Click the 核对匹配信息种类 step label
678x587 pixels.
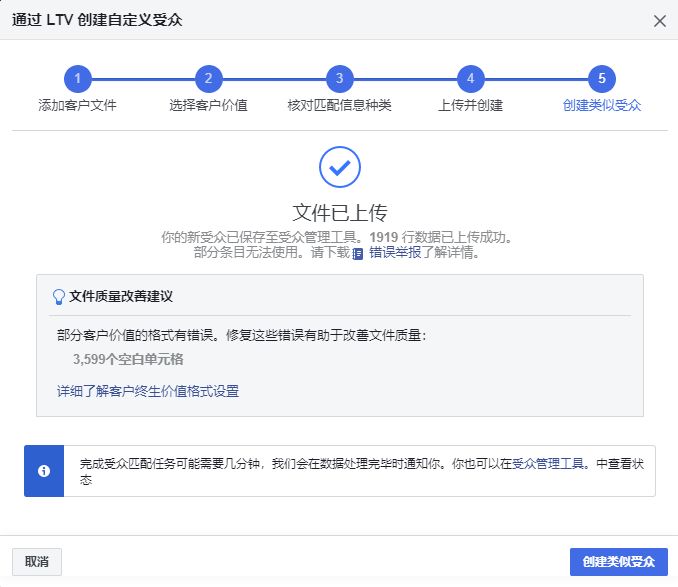tap(339, 105)
